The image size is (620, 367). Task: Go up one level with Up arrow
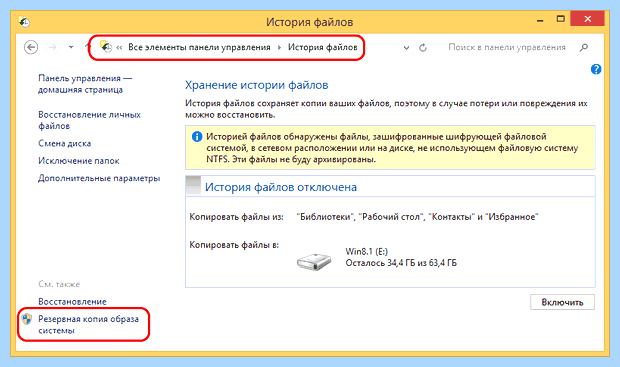click(87, 47)
